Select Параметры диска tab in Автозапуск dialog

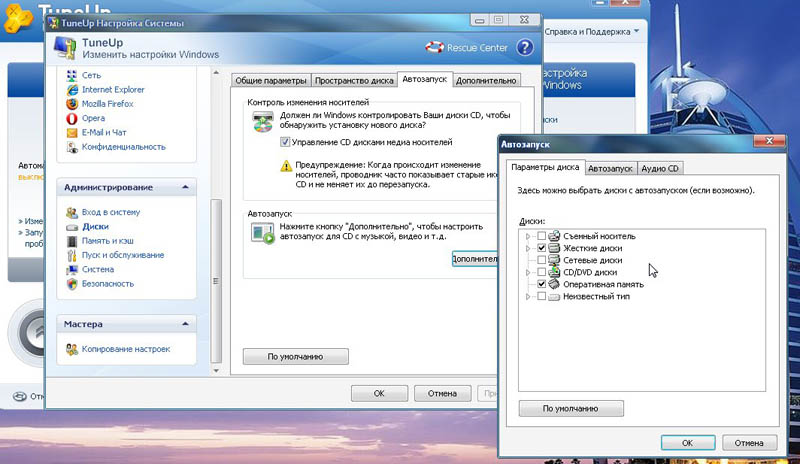pyautogui.click(x=545, y=167)
